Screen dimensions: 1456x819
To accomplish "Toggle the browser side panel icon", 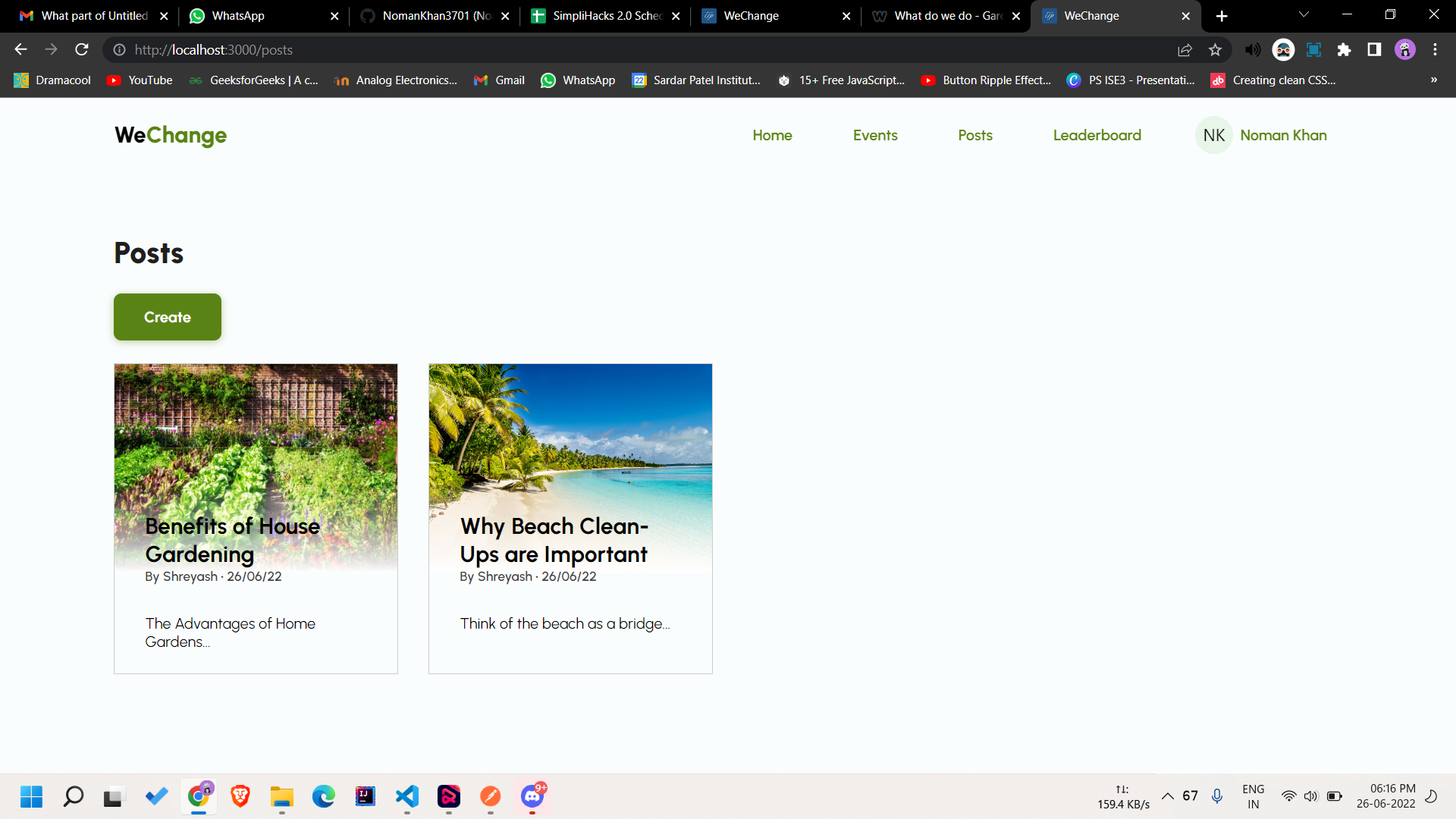I will pos(1374,50).
